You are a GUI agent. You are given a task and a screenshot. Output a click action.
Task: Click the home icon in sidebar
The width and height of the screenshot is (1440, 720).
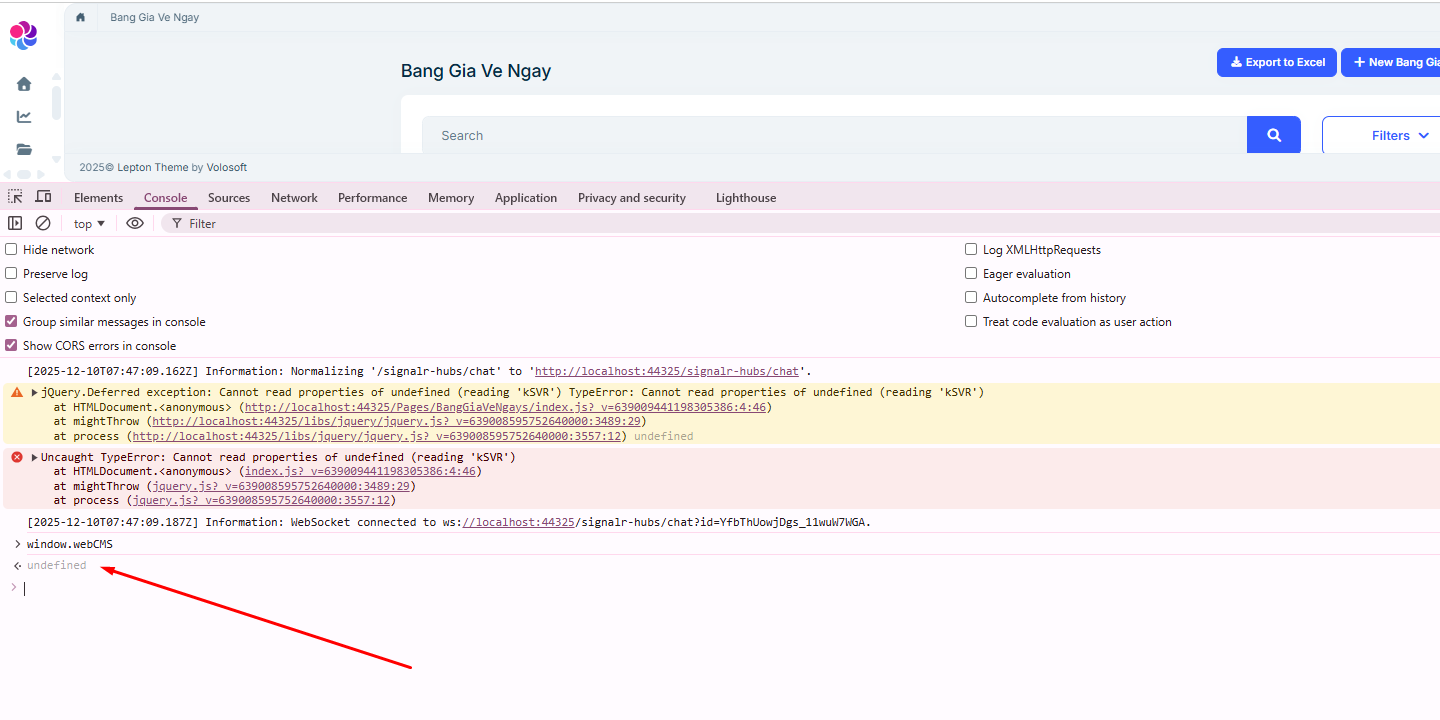coord(24,84)
